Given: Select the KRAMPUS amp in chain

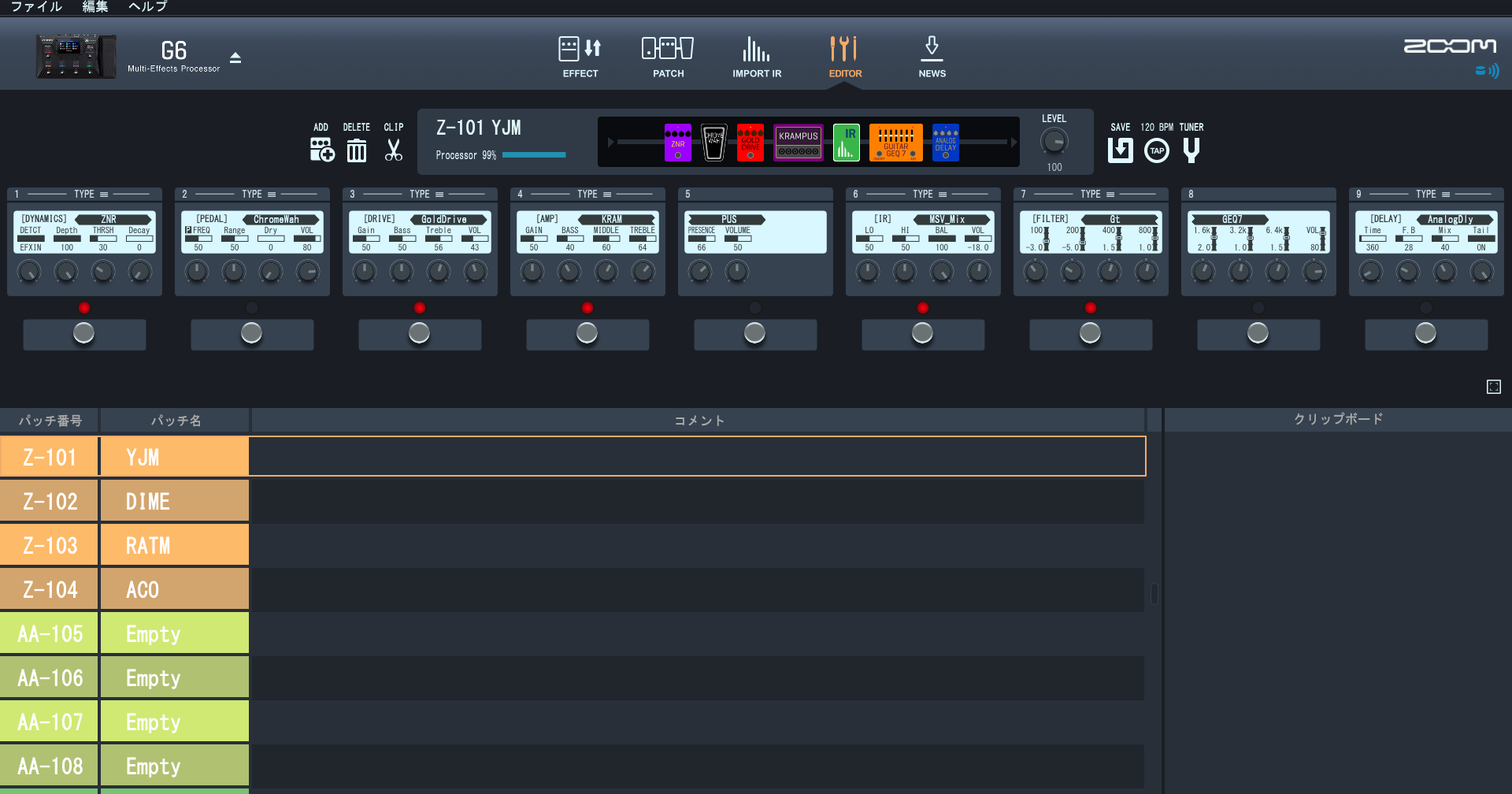Looking at the screenshot, I should (799, 143).
